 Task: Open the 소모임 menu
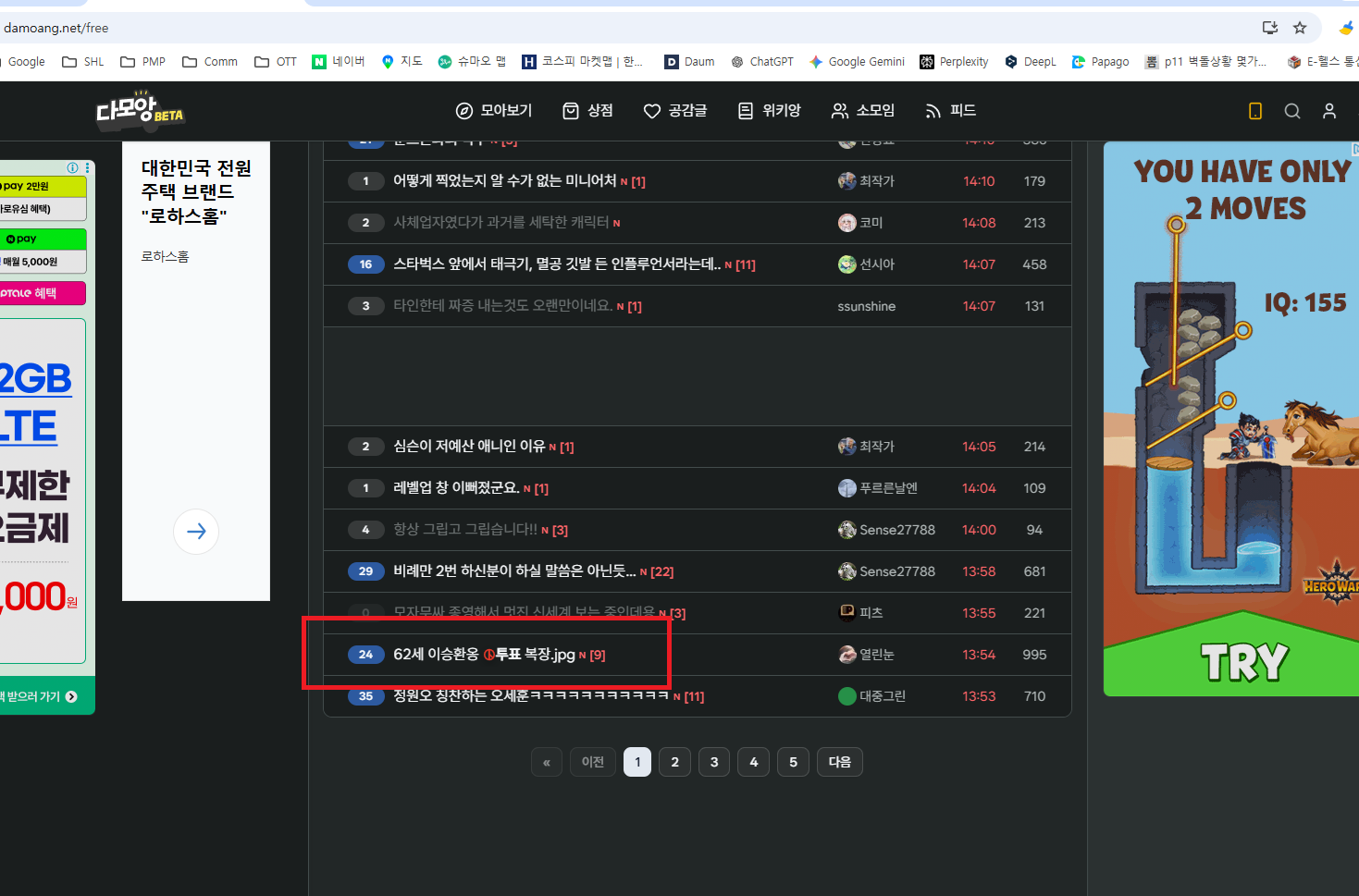tap(863, 111)
